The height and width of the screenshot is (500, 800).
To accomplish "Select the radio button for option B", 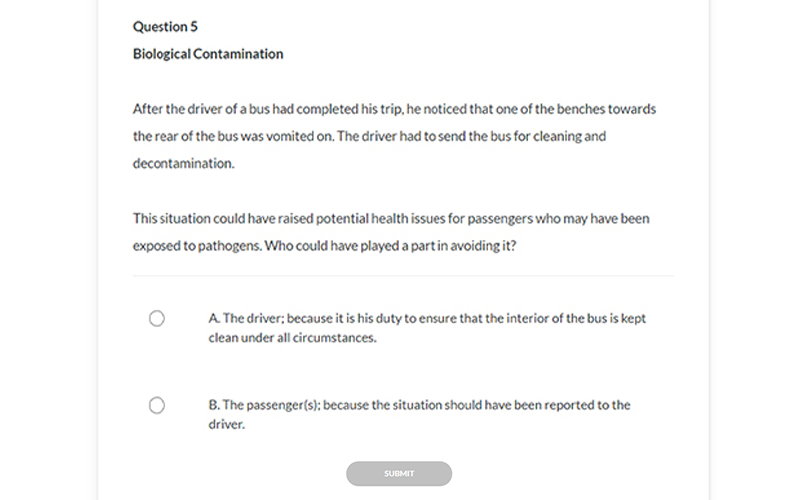I will [157, 405].
